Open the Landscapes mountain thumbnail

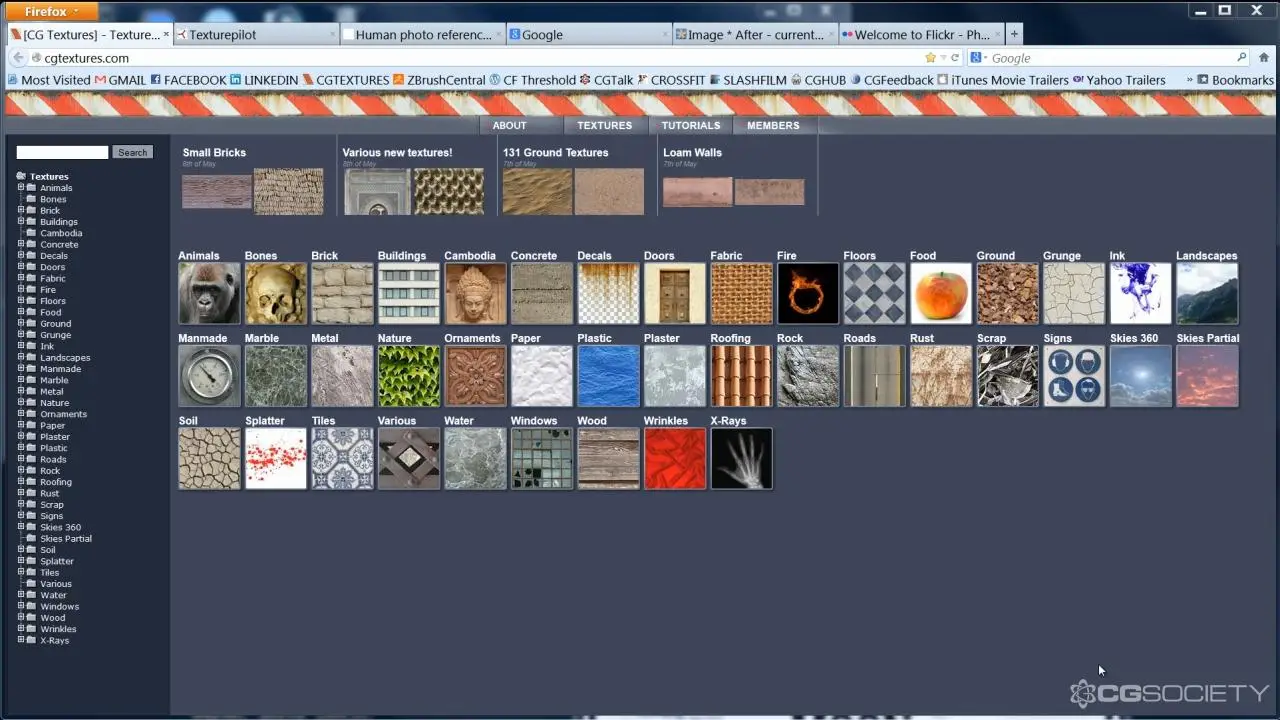[x=1207, y=293]
